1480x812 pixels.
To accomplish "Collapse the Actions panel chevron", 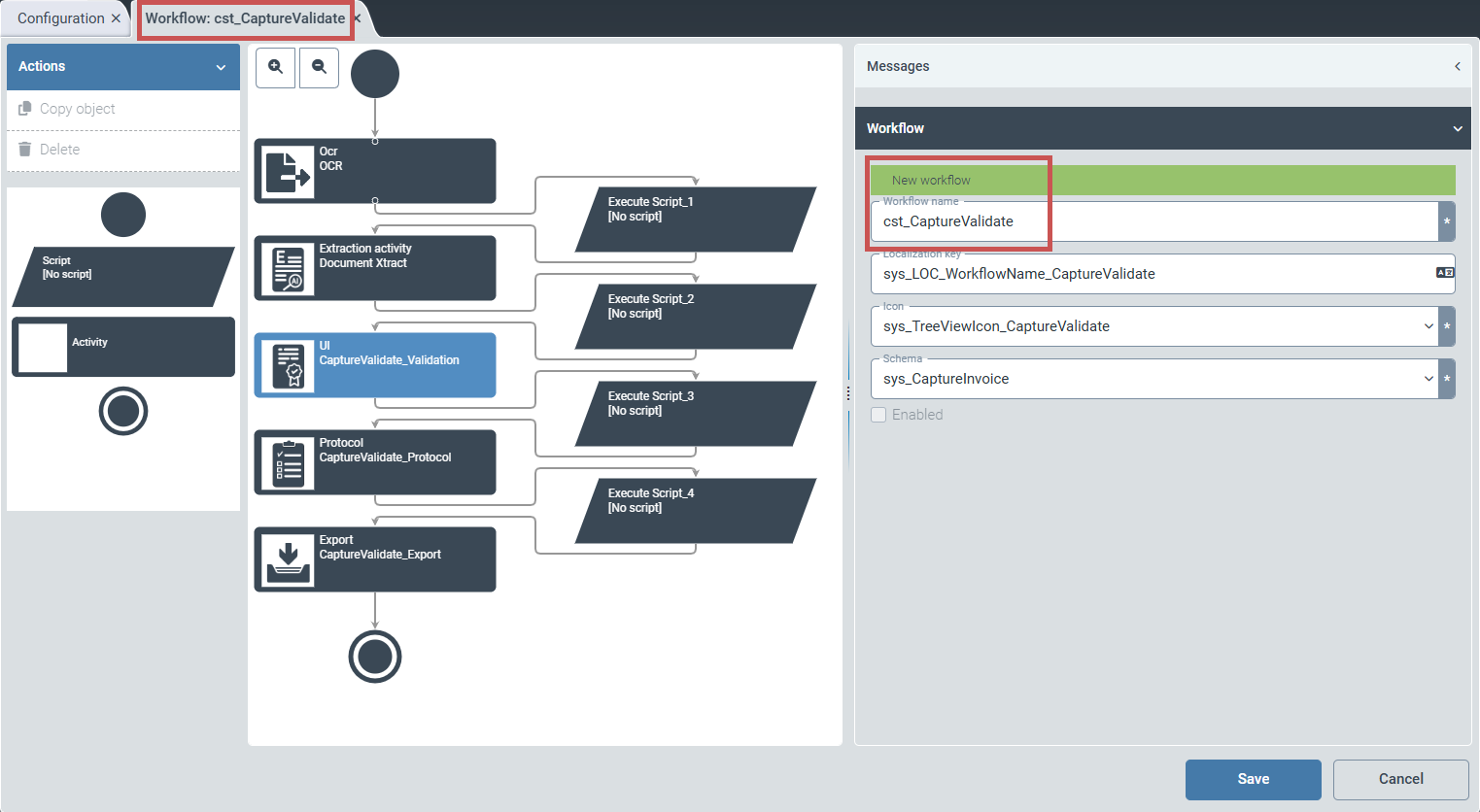I will click(223, 66).
